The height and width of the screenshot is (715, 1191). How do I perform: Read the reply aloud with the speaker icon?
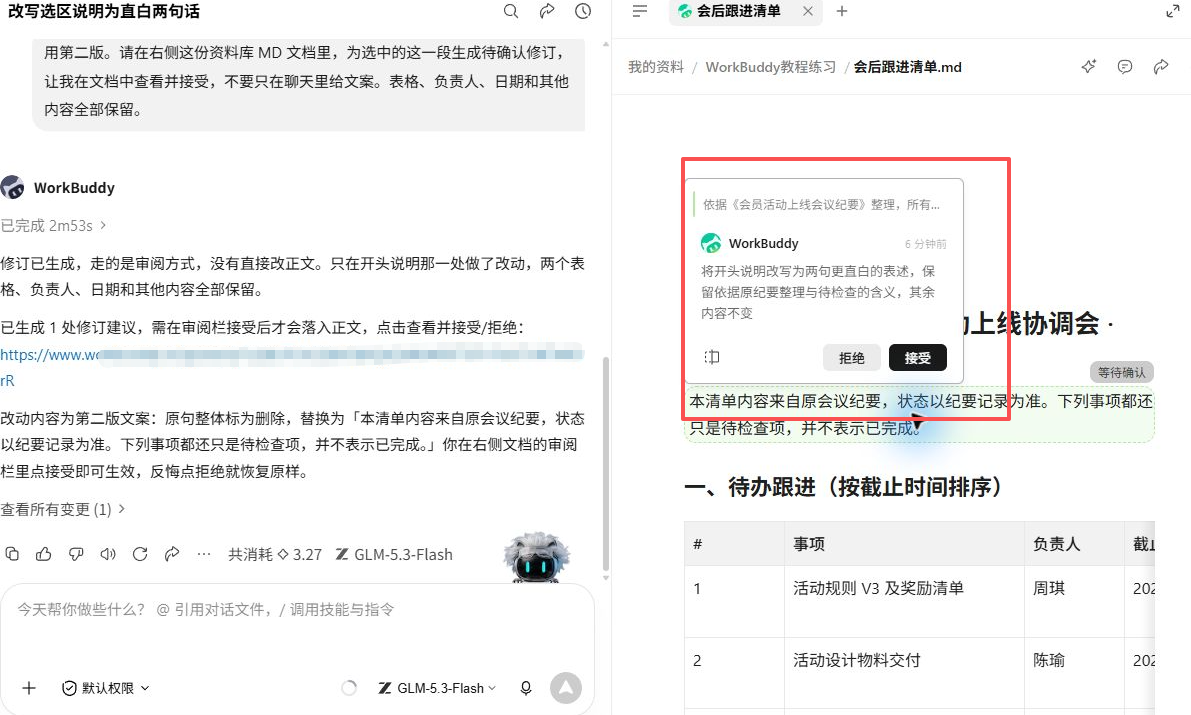point(108,554)
